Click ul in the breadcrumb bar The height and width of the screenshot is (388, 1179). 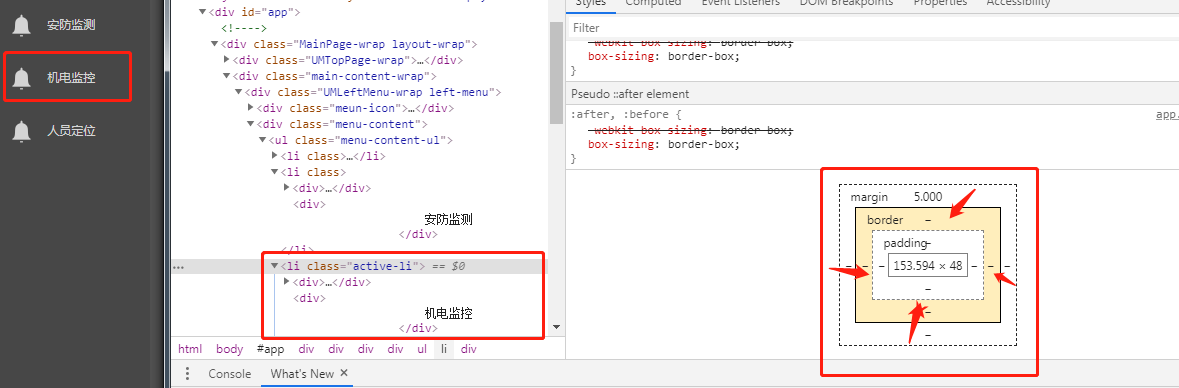423,349
